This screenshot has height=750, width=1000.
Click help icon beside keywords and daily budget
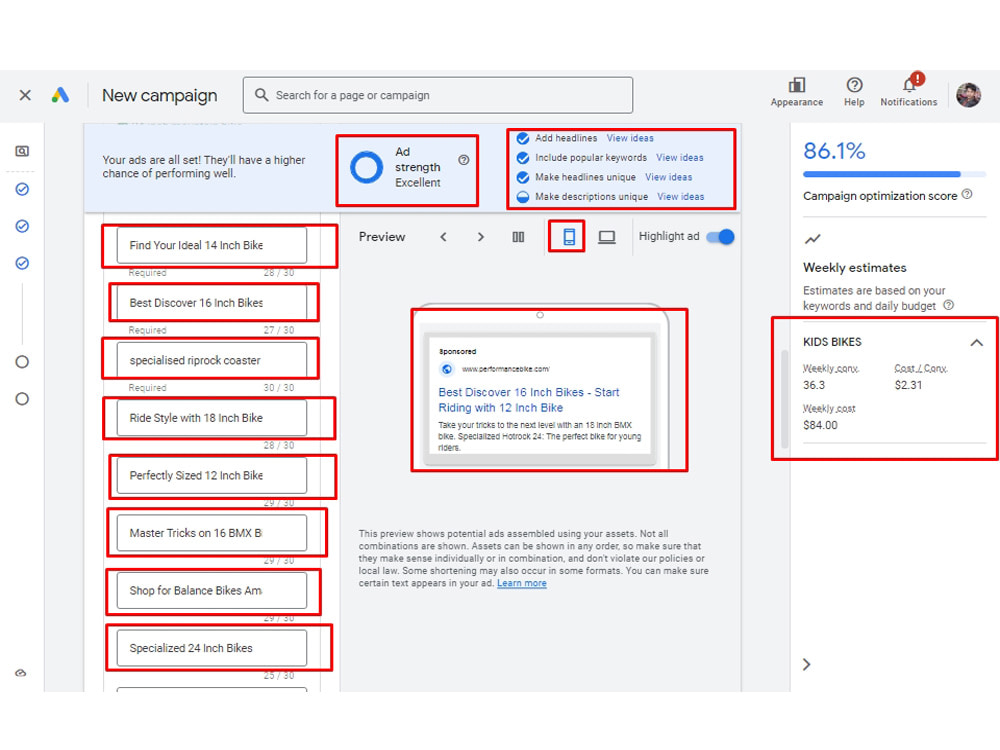click(x=949, y=305)
